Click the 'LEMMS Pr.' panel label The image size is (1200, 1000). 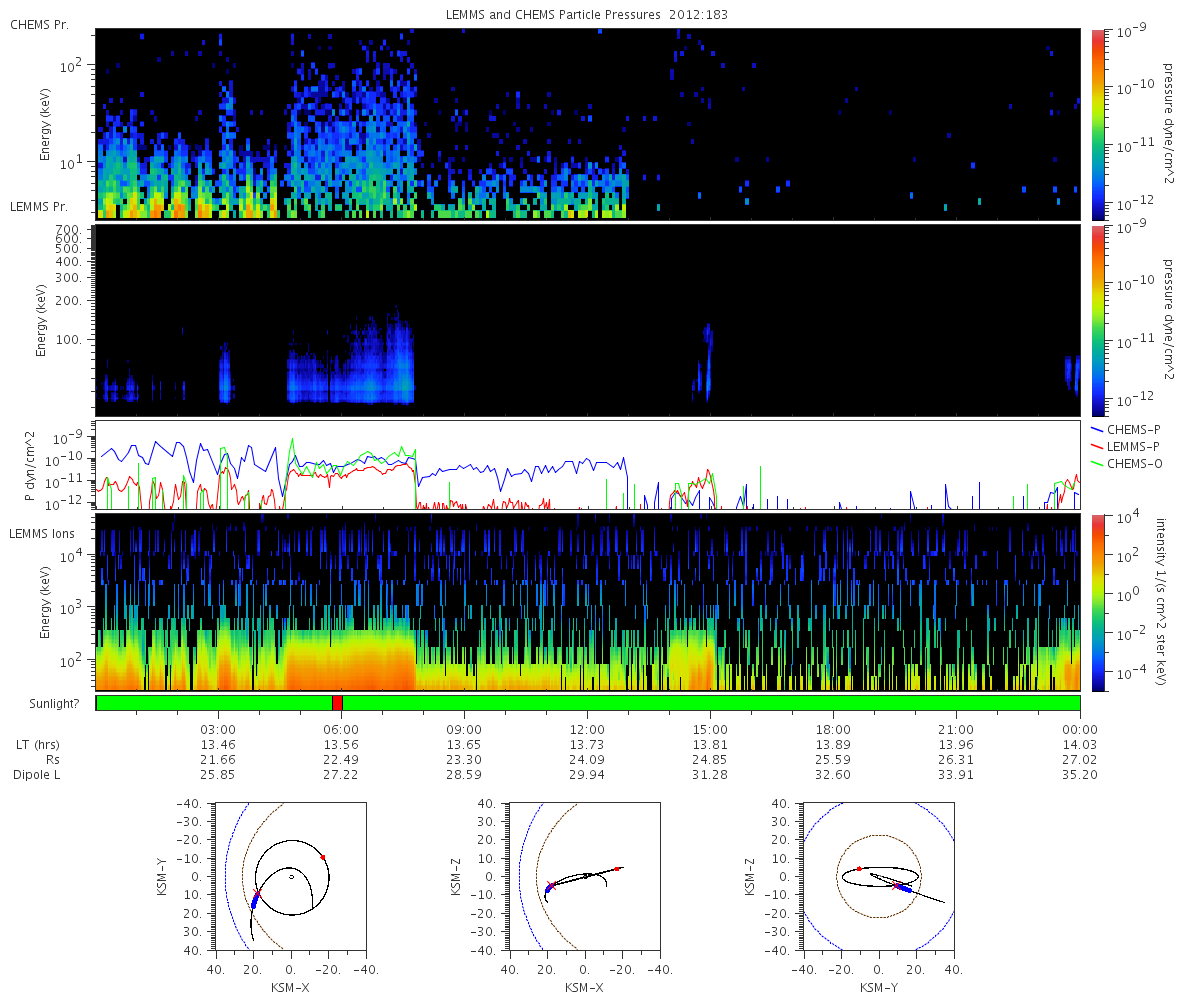pos(40,207)
